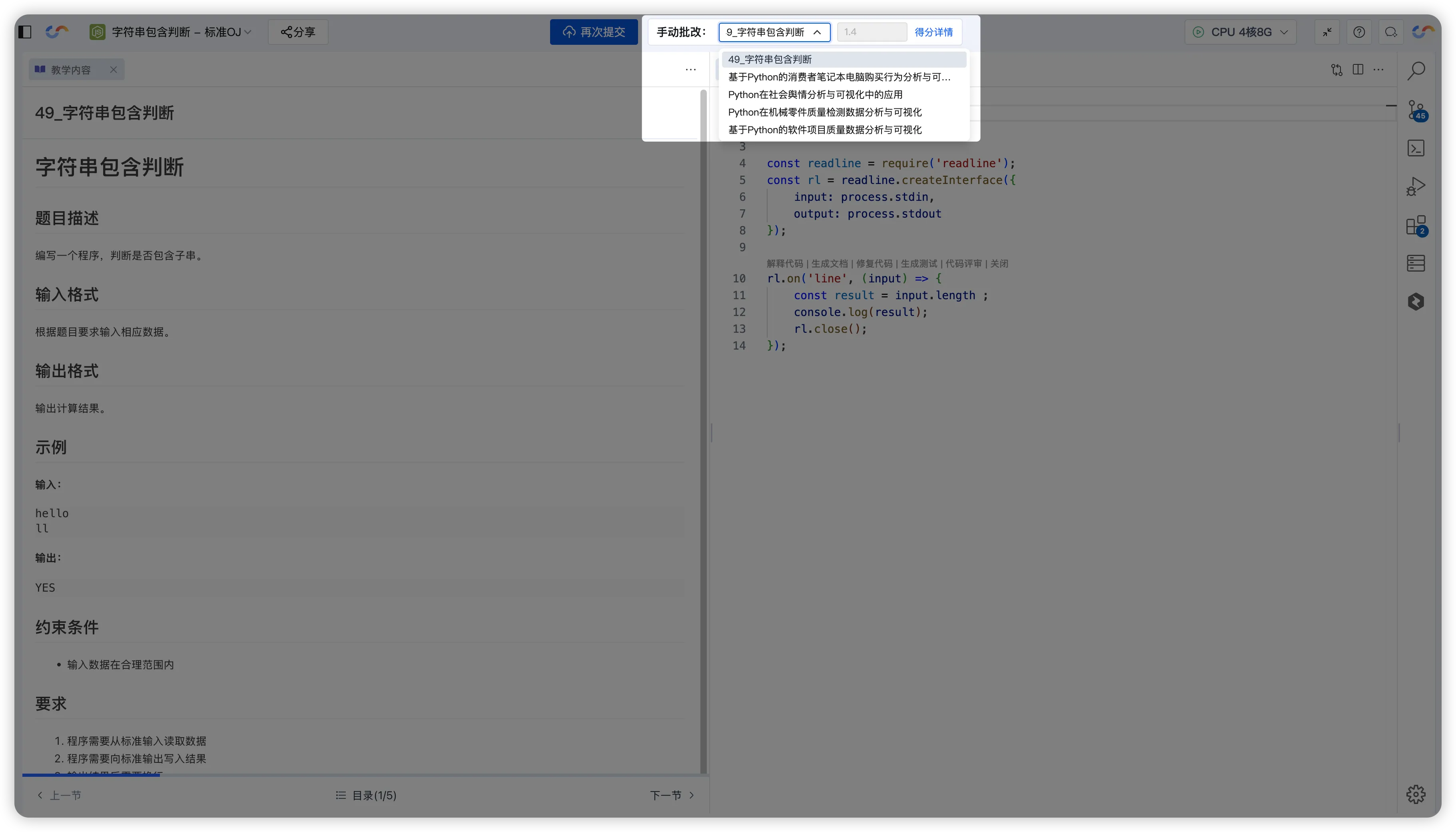The image size is (1456, 832).
Task: Choose 基于Python的软件项目质量数据分析与可视化 option
Action: coord(824,130)
